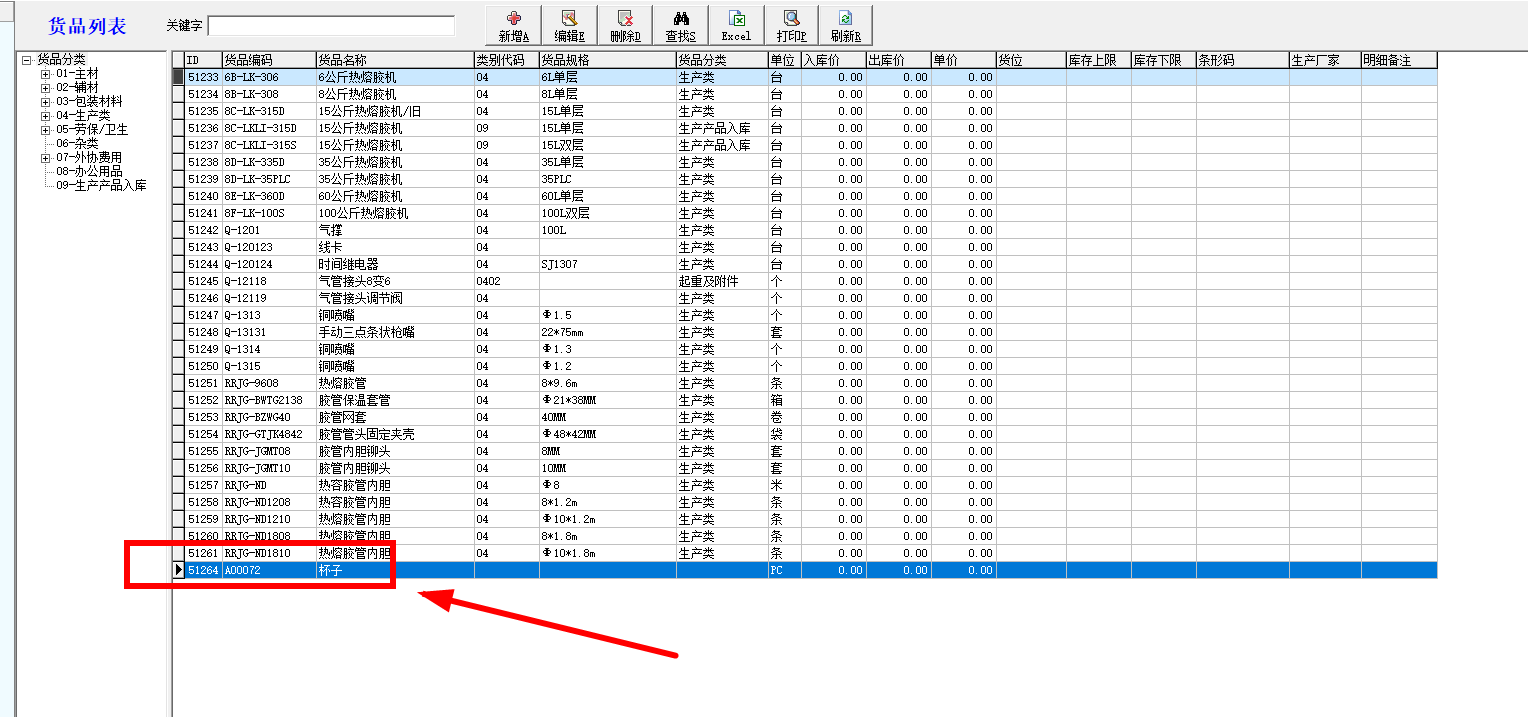
Task: Expand the 01-主材 tree node
Action: coord(45,73)
